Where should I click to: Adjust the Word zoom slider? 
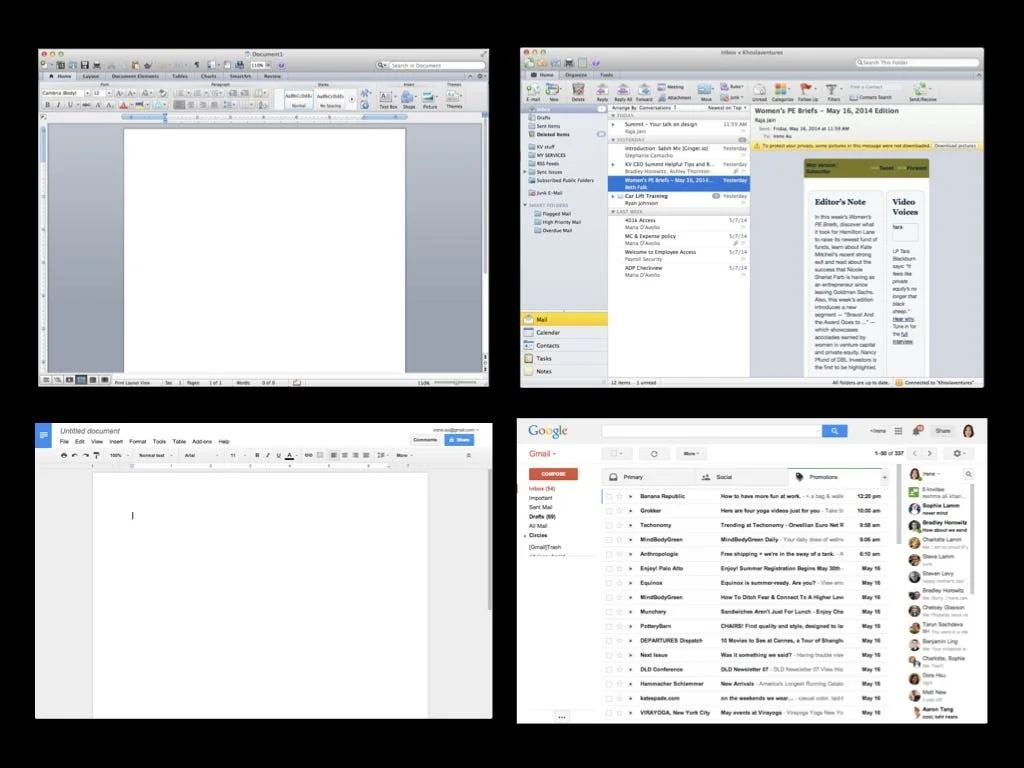(x=455, y=383)
